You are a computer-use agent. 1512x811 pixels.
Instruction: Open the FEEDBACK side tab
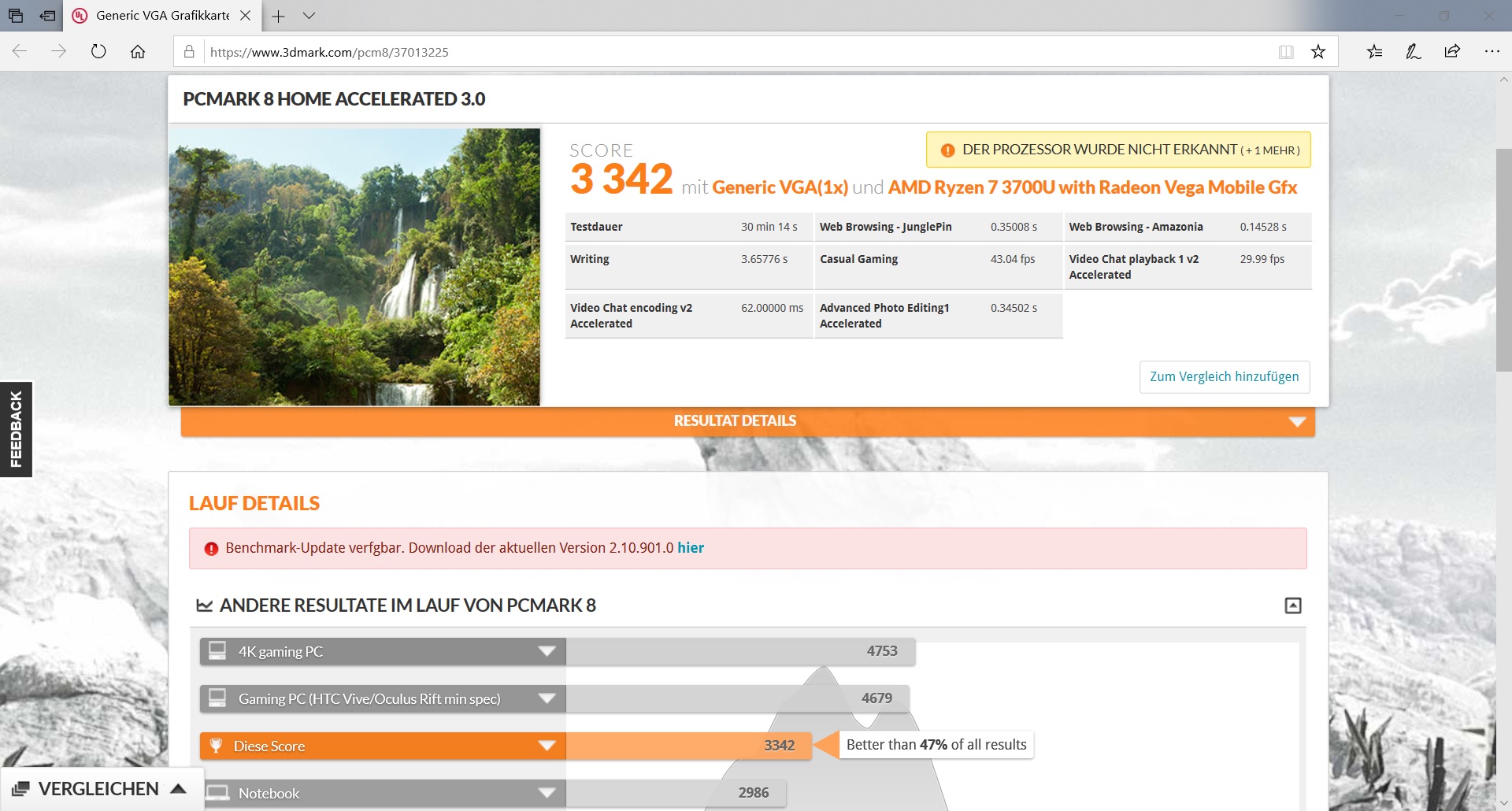[x=16, y=430]
